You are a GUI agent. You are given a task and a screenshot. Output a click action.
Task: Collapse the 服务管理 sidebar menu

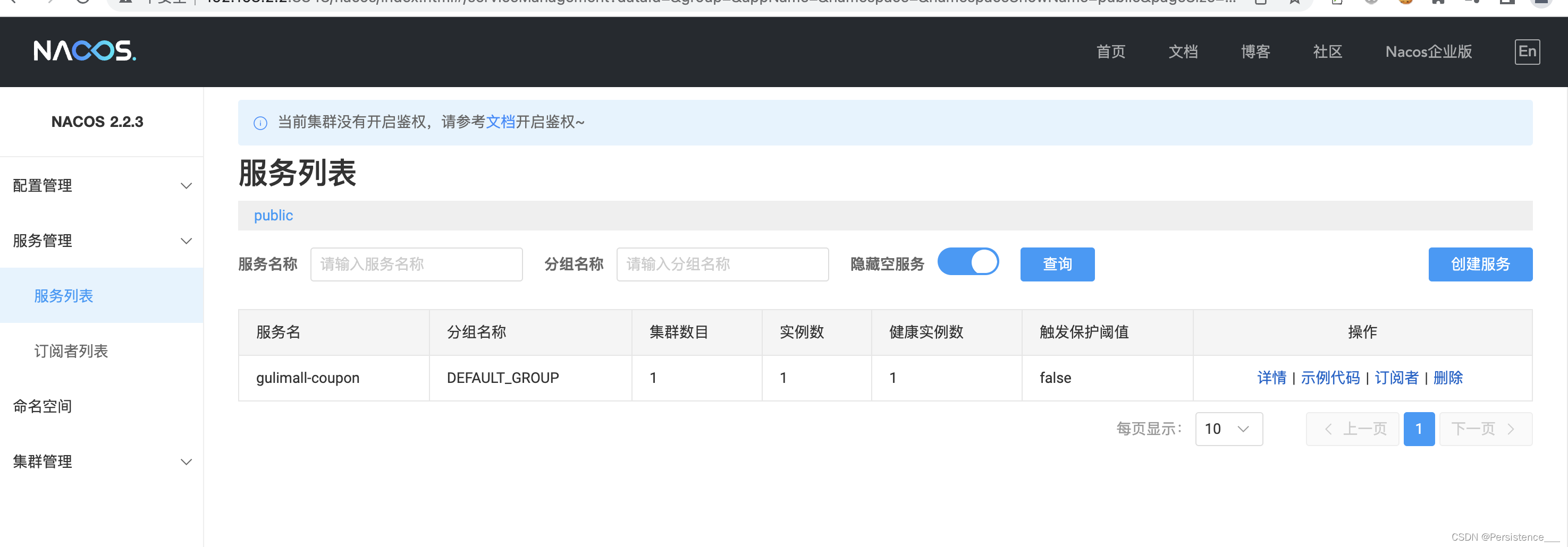click(x=102, y=241)
